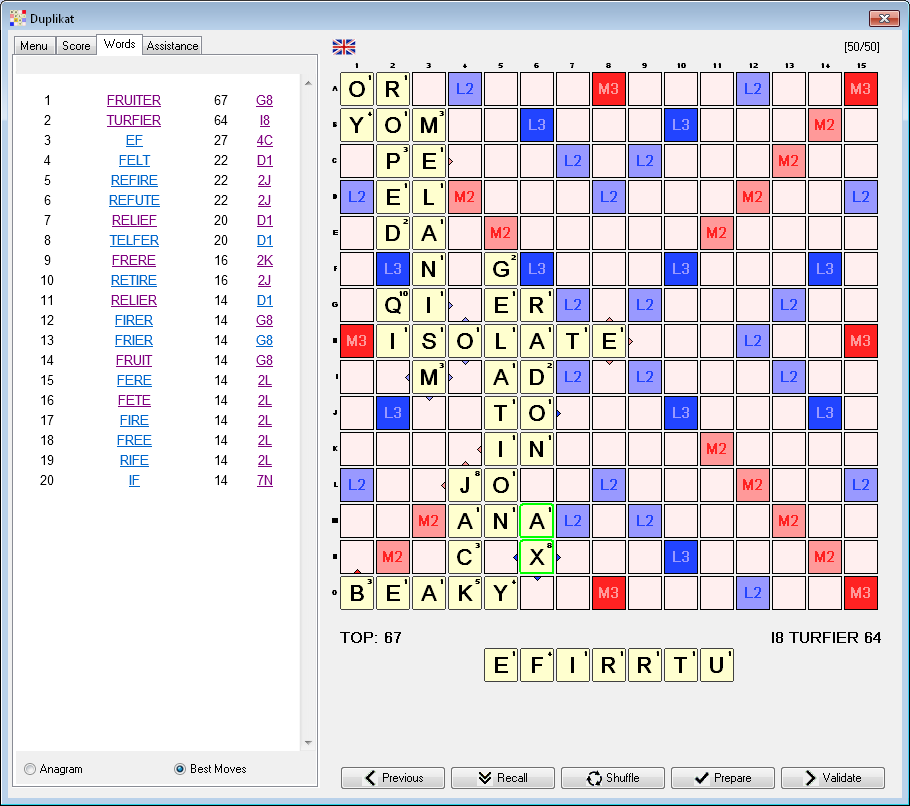Select the Anagram radio button
Screen dimensions: 910x806
pos(30,769)
